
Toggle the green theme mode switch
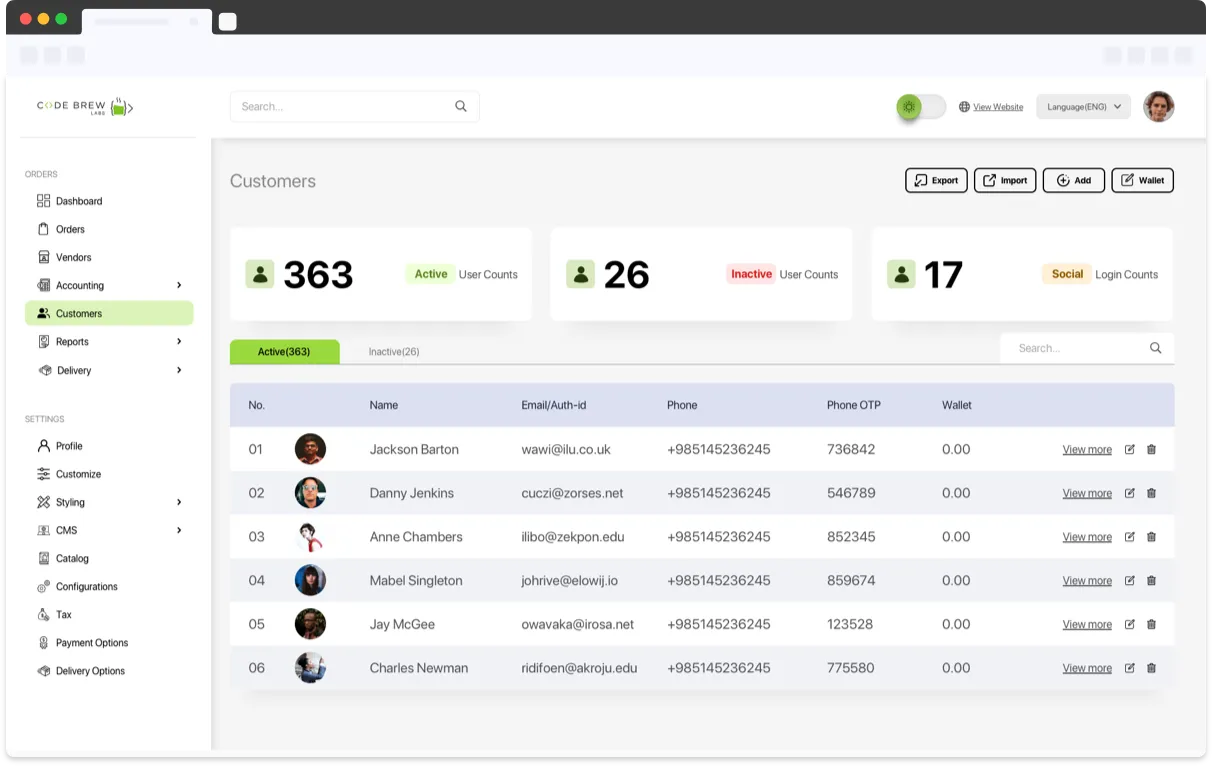tap(921, 107)
